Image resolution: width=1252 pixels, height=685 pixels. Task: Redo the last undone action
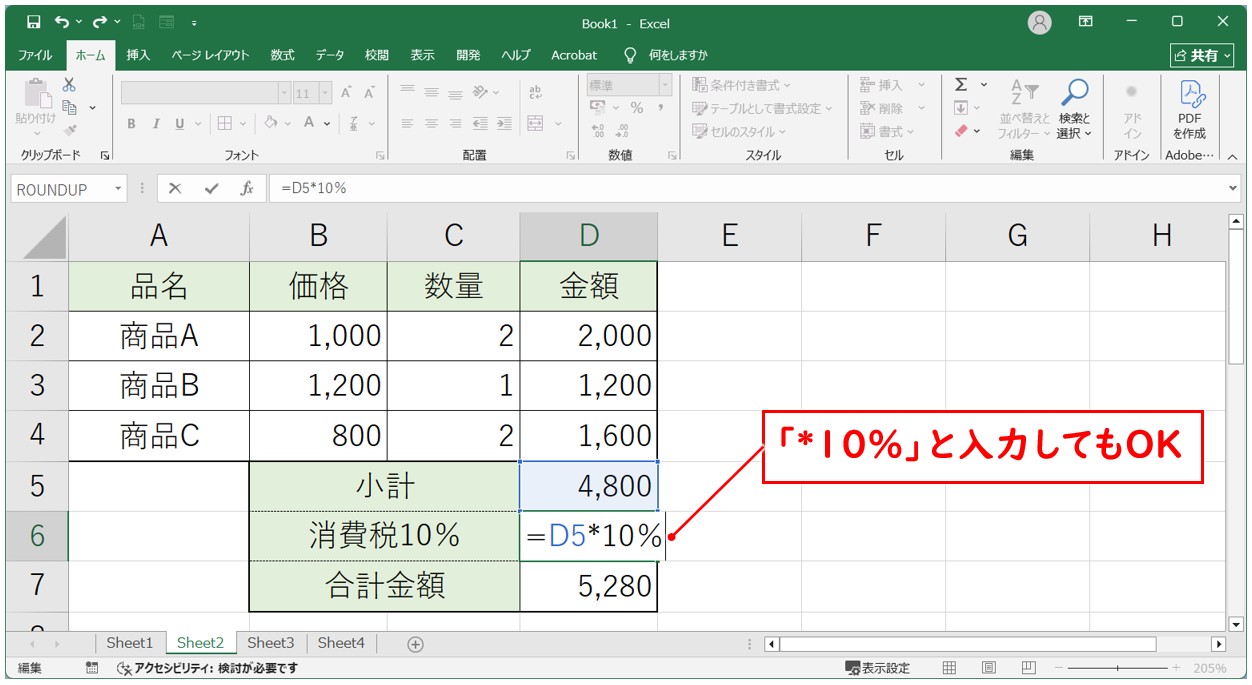(100, 22)
